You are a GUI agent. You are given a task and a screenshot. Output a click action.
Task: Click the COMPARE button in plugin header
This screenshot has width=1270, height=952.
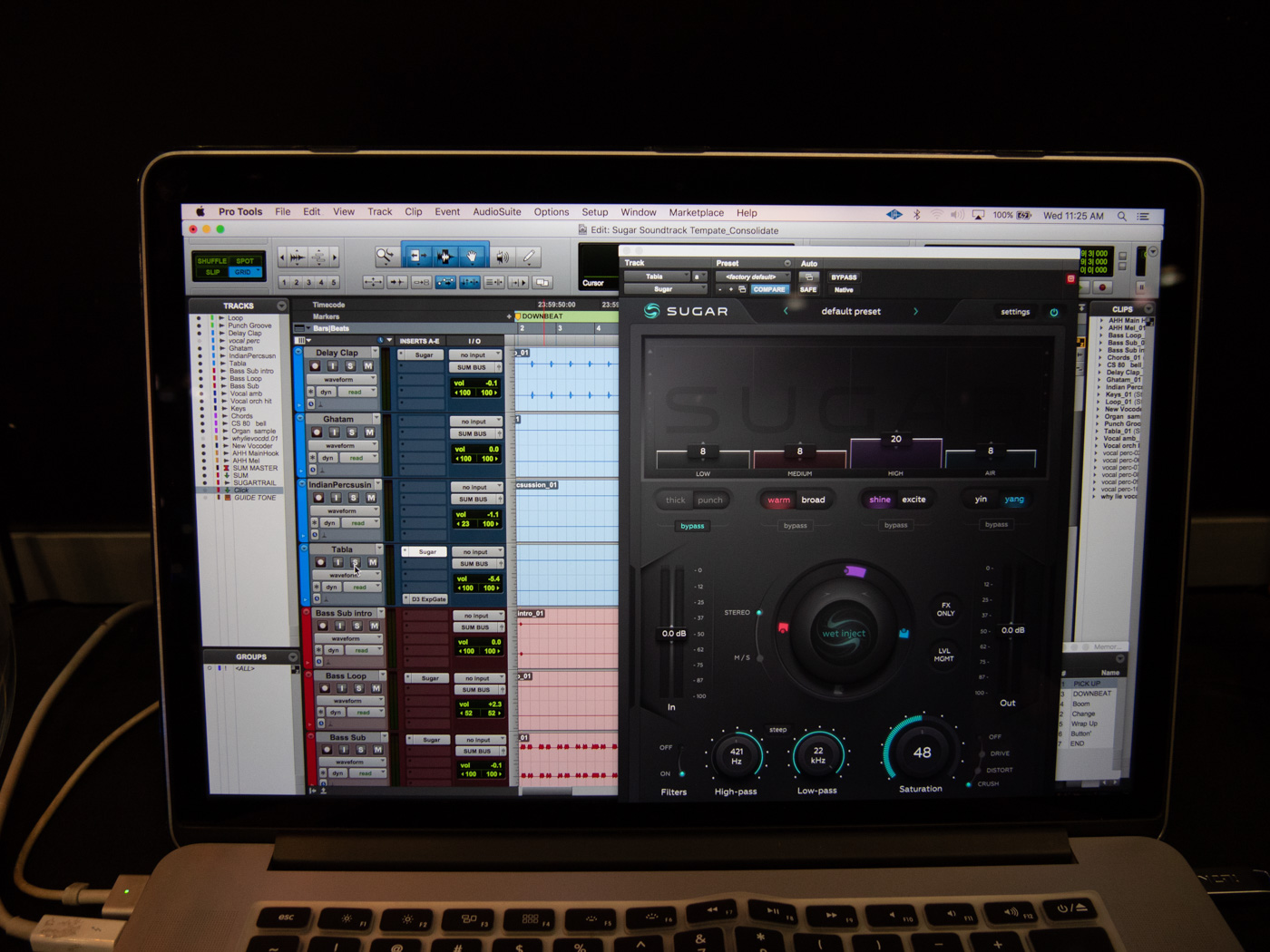pos(769,289)
